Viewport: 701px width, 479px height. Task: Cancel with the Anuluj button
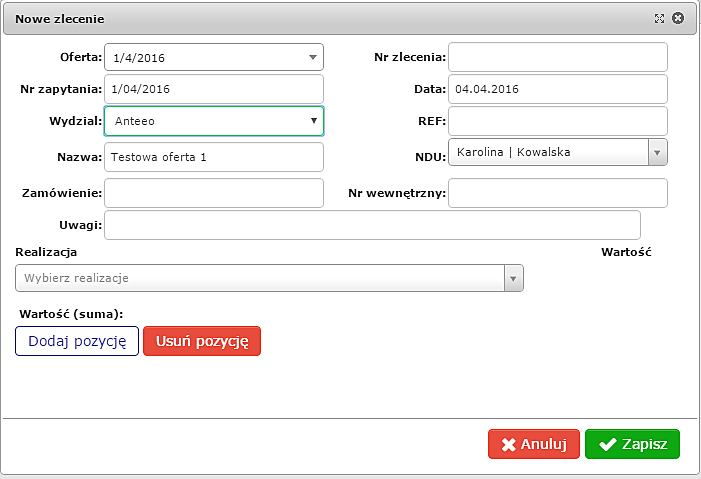pyautogui.click(x=533, y=445)
